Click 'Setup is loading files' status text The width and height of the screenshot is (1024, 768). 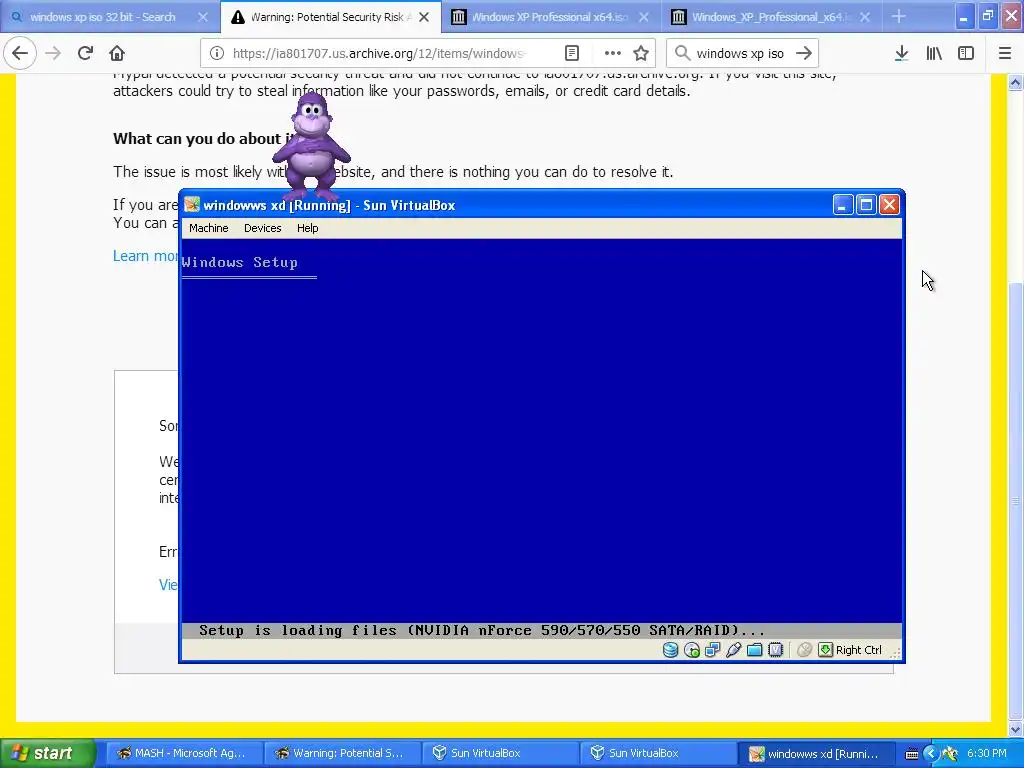tap(482, 631)
